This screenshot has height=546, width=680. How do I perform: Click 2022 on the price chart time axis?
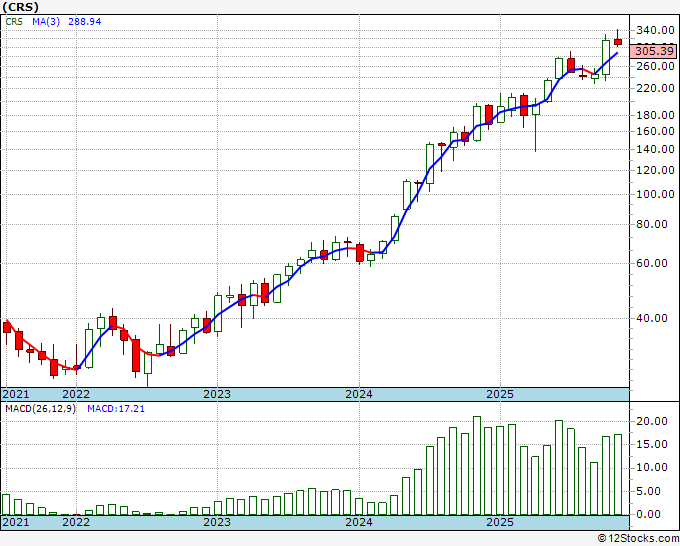tap(76, 395)
